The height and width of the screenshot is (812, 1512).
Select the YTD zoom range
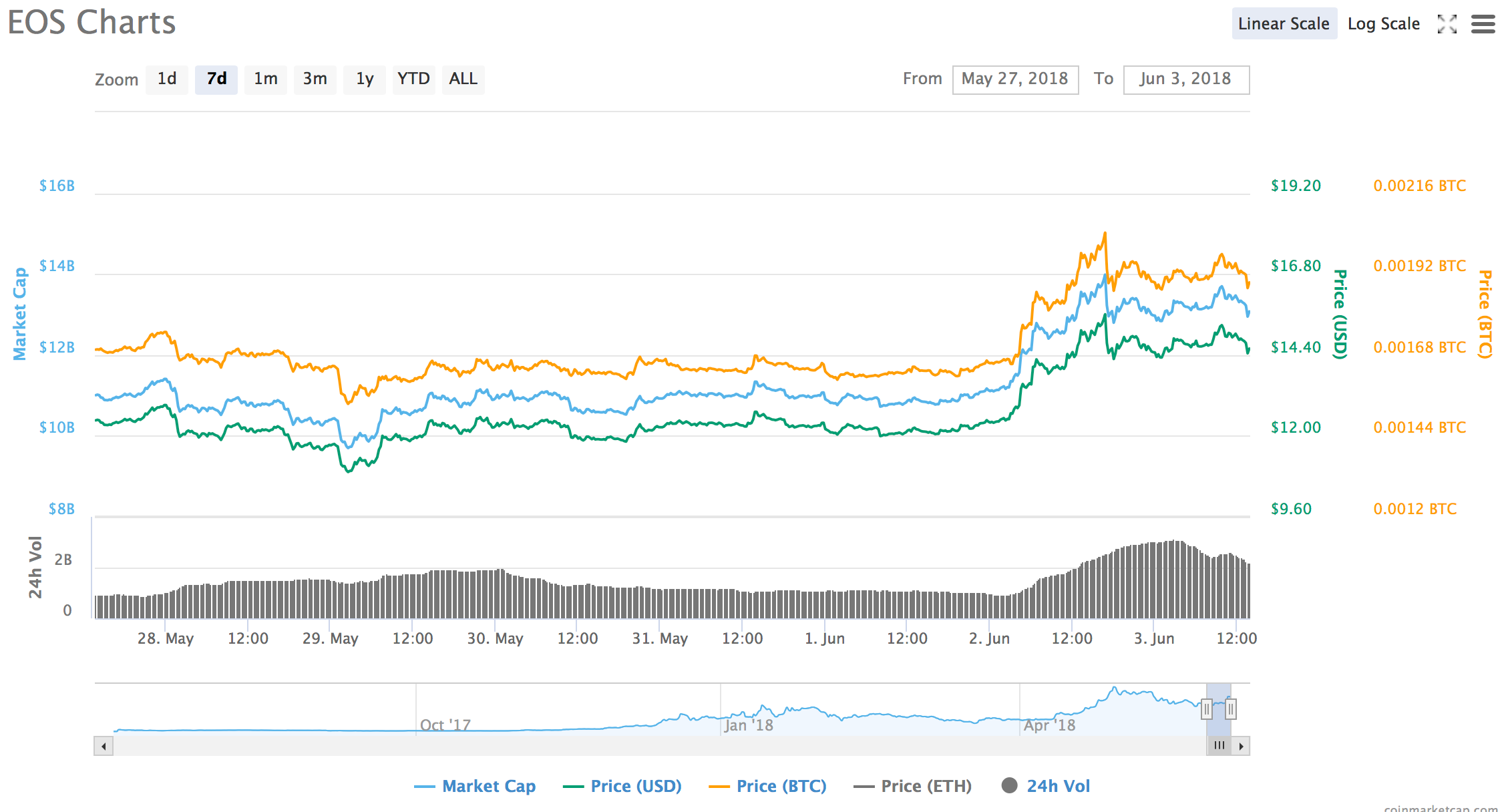pos(414,79)
